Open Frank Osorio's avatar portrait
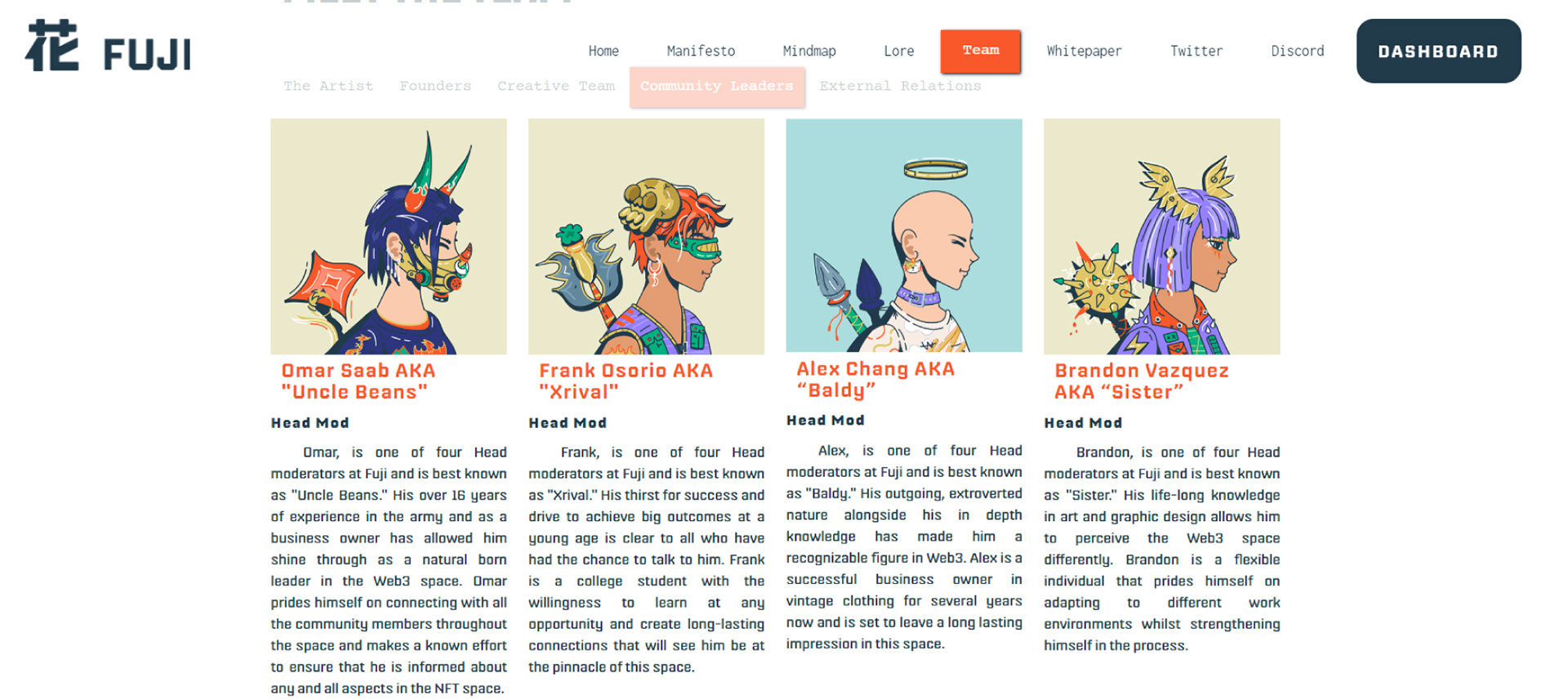This screenshot has height=700, width=1568. (646, 236)
